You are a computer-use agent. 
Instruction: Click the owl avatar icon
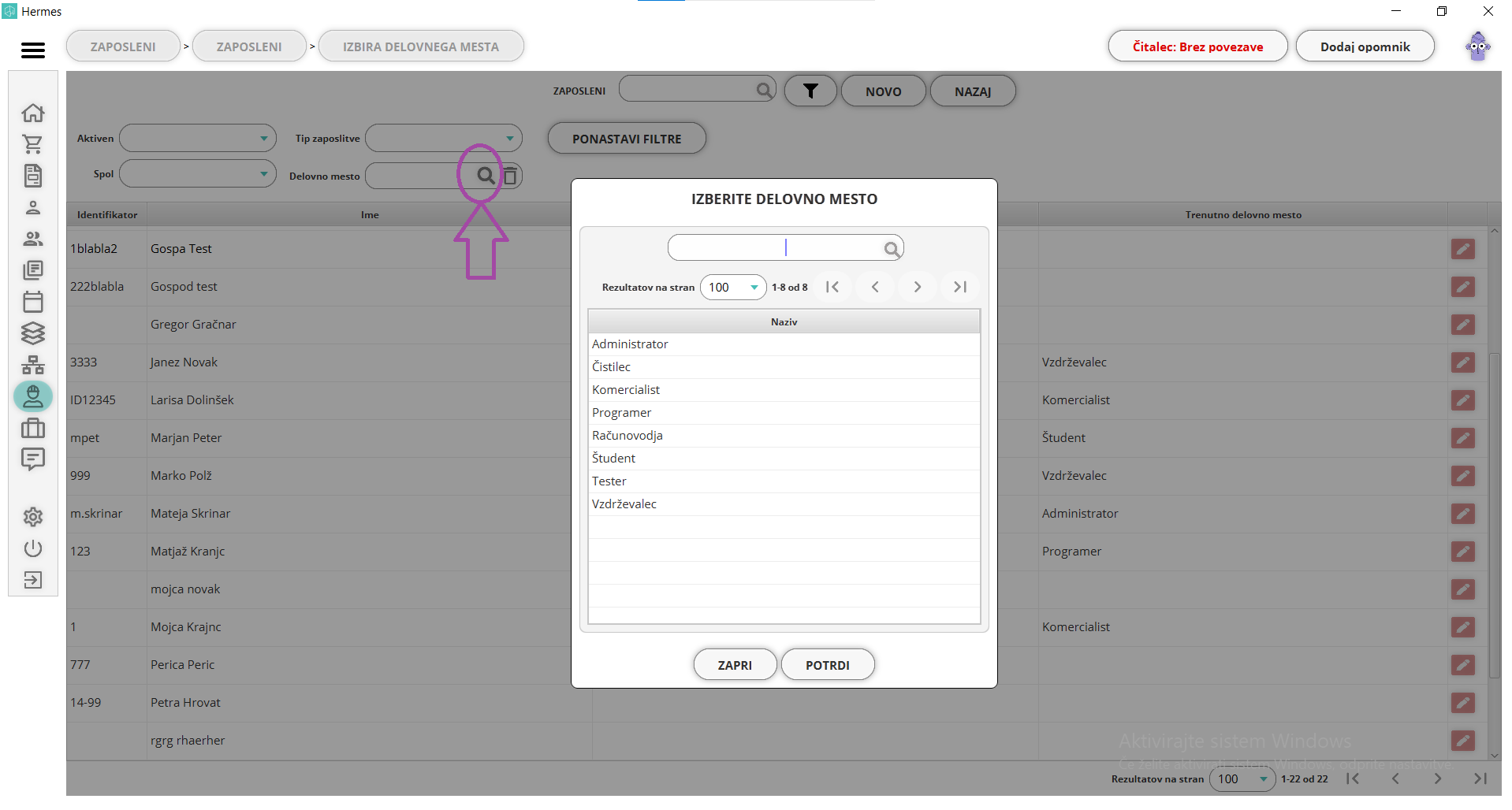(x=1478, y=46)
